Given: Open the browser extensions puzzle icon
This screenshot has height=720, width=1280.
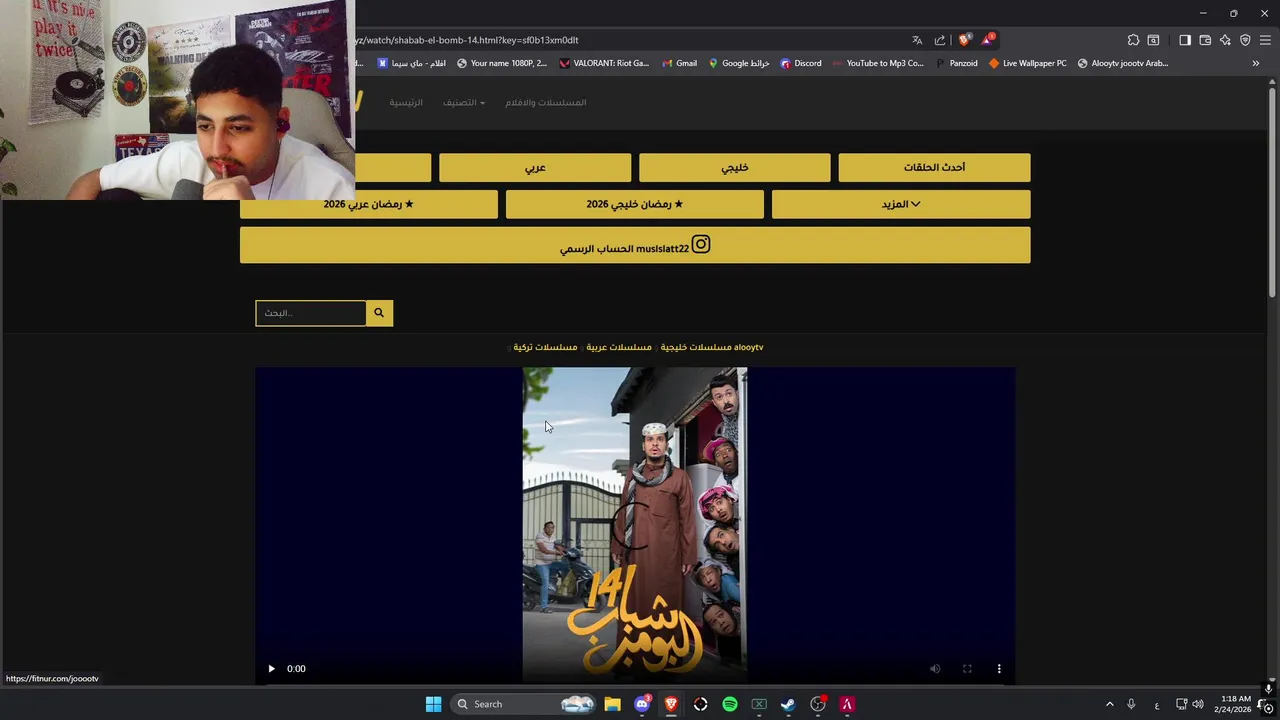Looking at the screenshot, I should 1133,40.
